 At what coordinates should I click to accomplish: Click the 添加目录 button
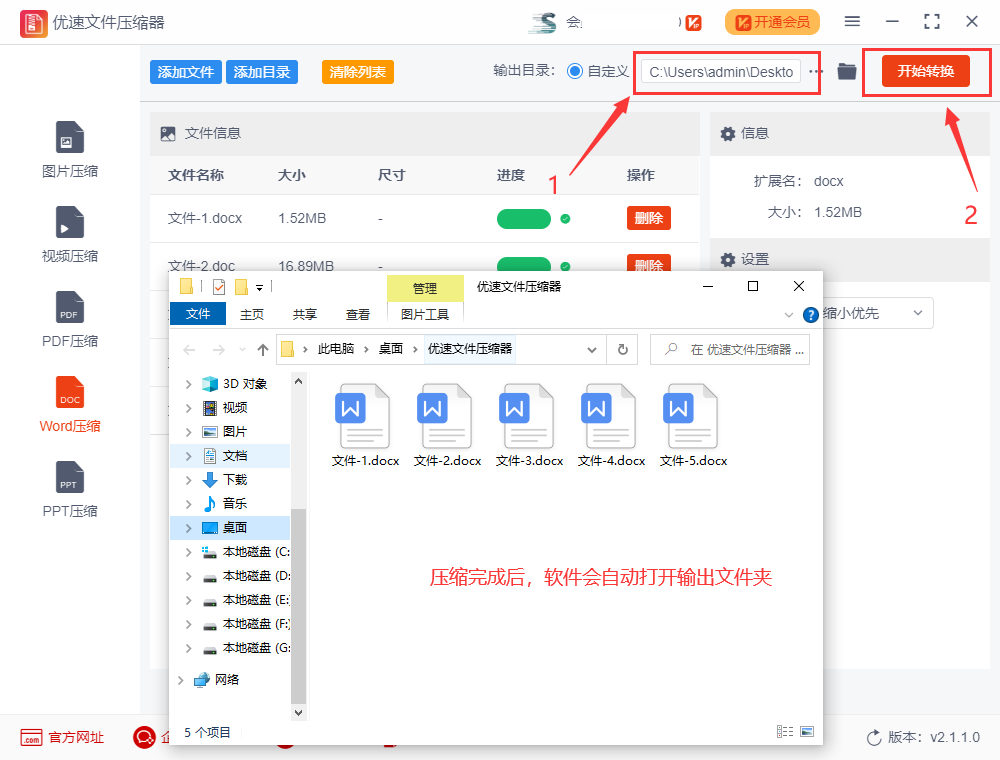pos(261,72)
